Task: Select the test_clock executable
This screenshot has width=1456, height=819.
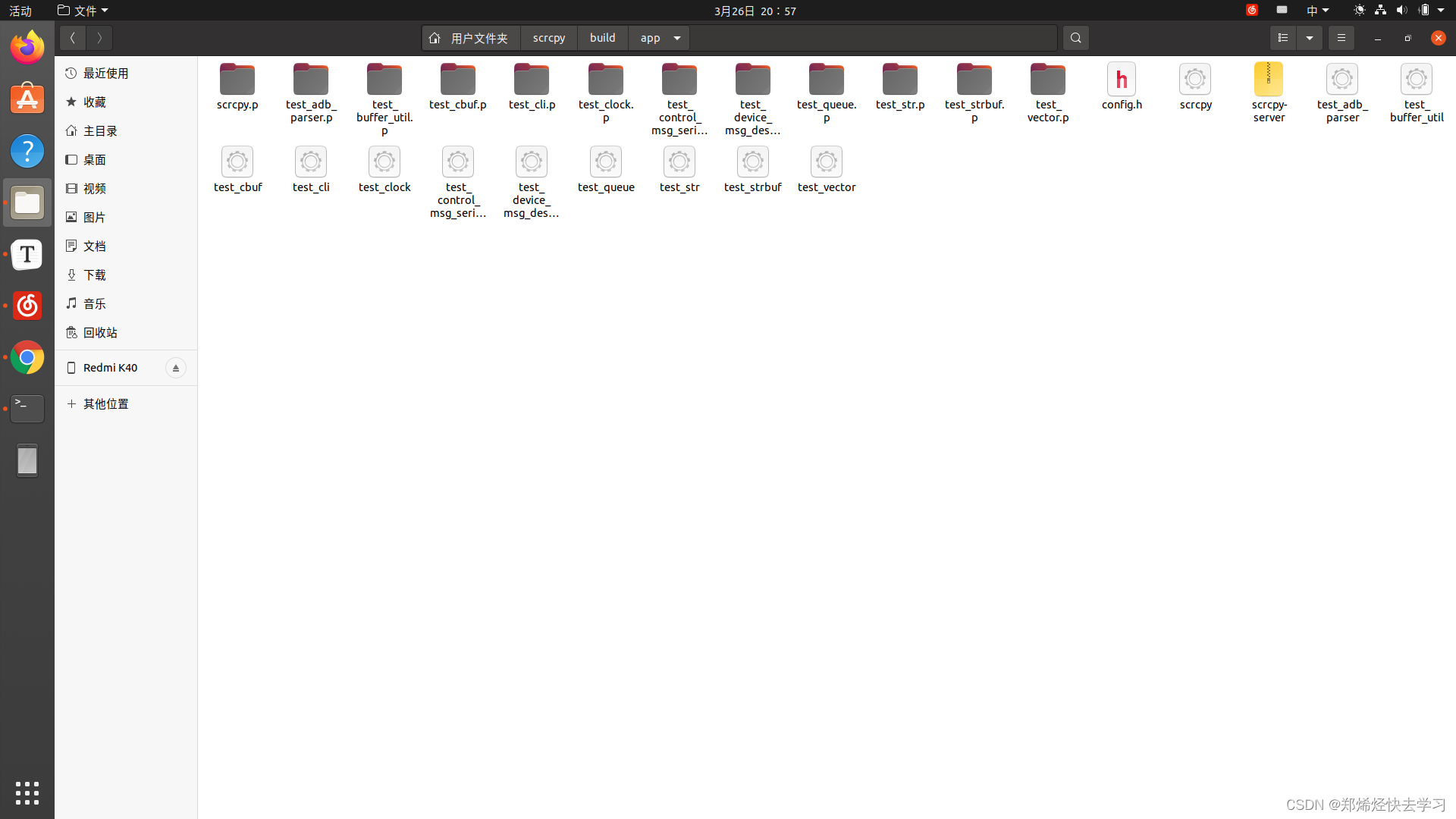Action: coord(384,170)
